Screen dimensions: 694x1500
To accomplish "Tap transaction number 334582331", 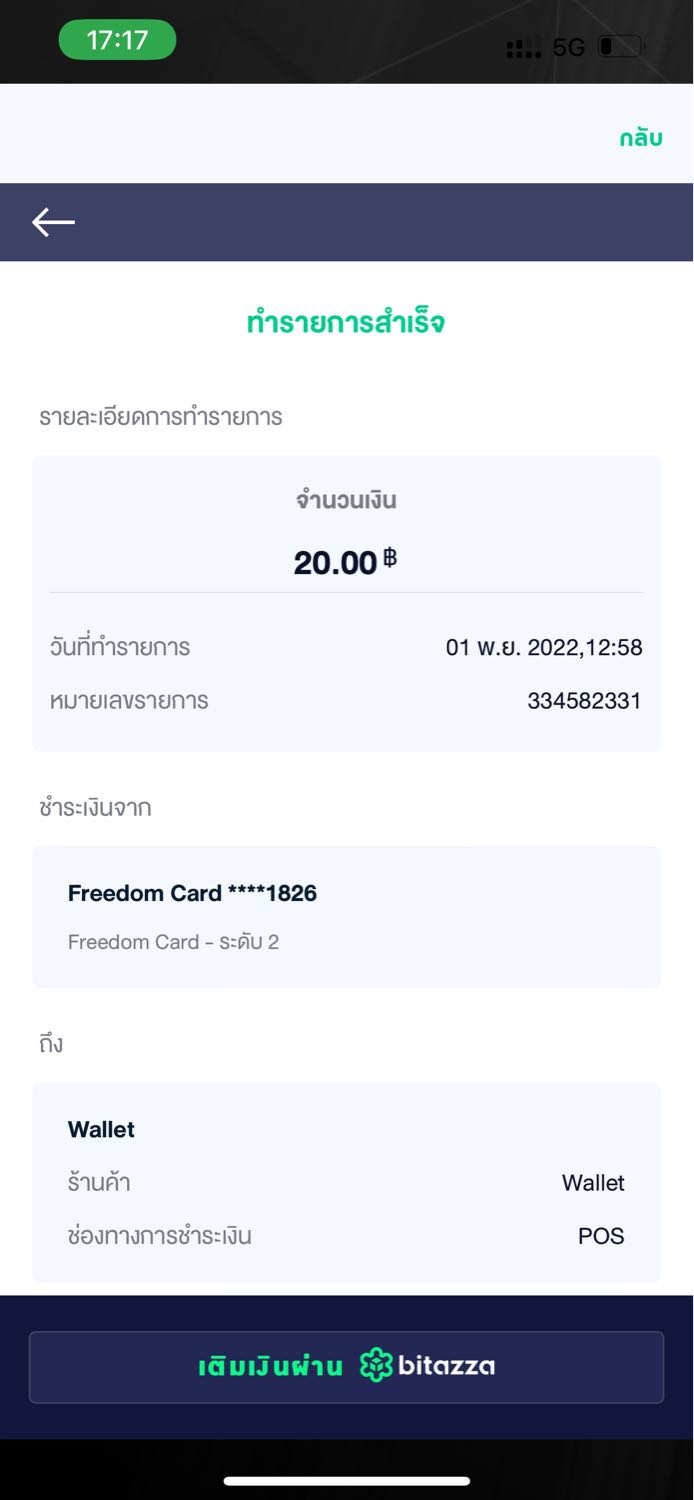I will (584, 701).
